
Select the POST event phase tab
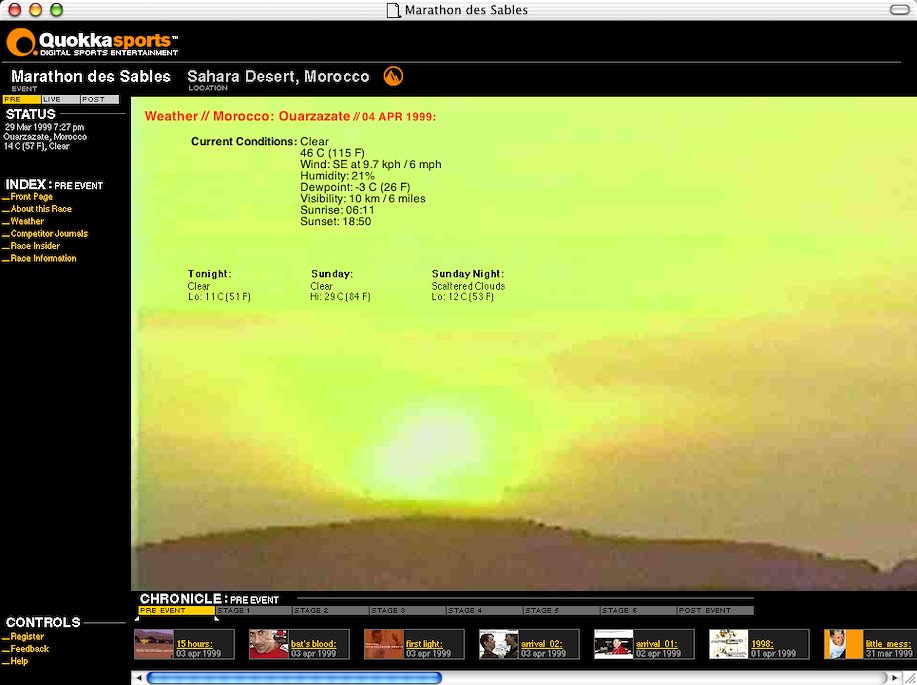pos(99,99)
